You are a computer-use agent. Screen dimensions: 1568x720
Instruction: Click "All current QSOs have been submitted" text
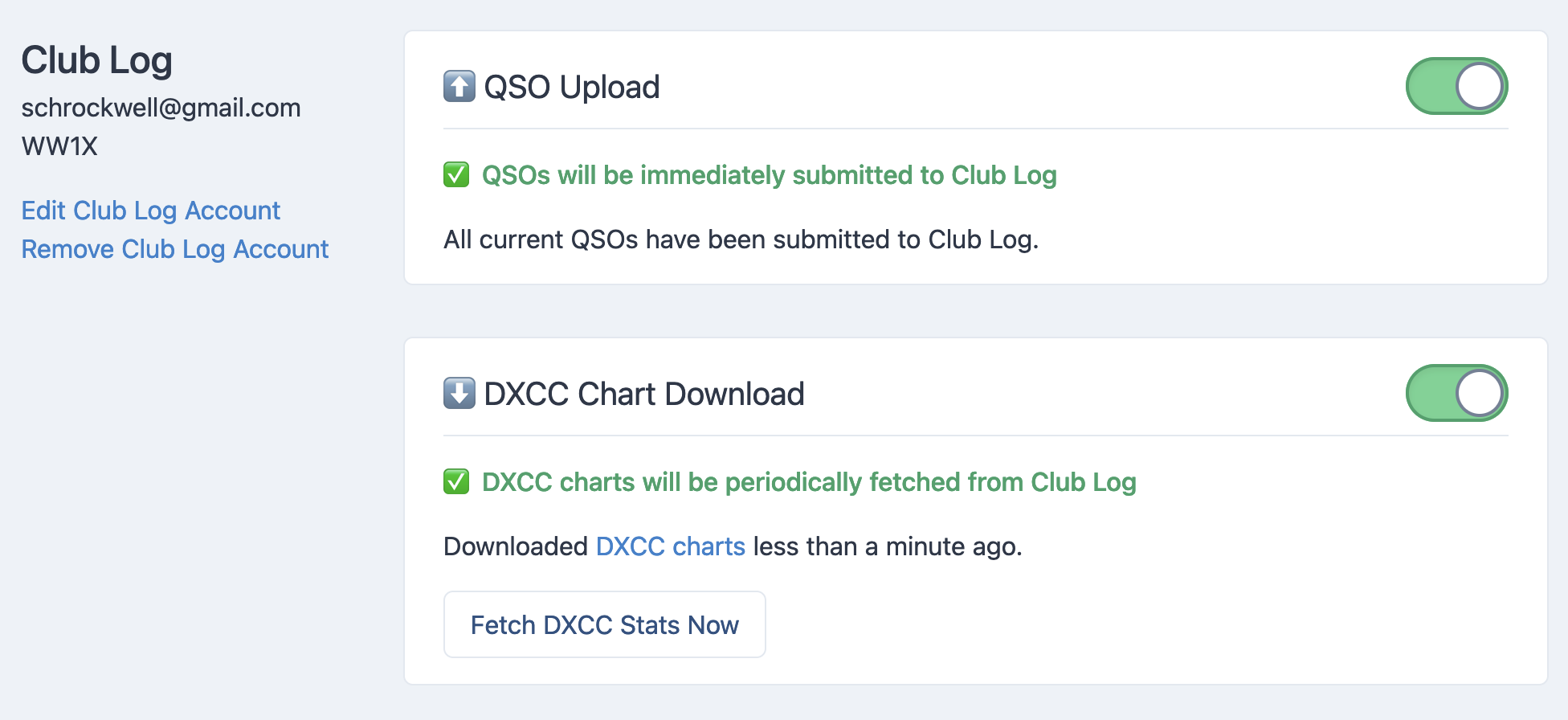[x=741, y=239]
